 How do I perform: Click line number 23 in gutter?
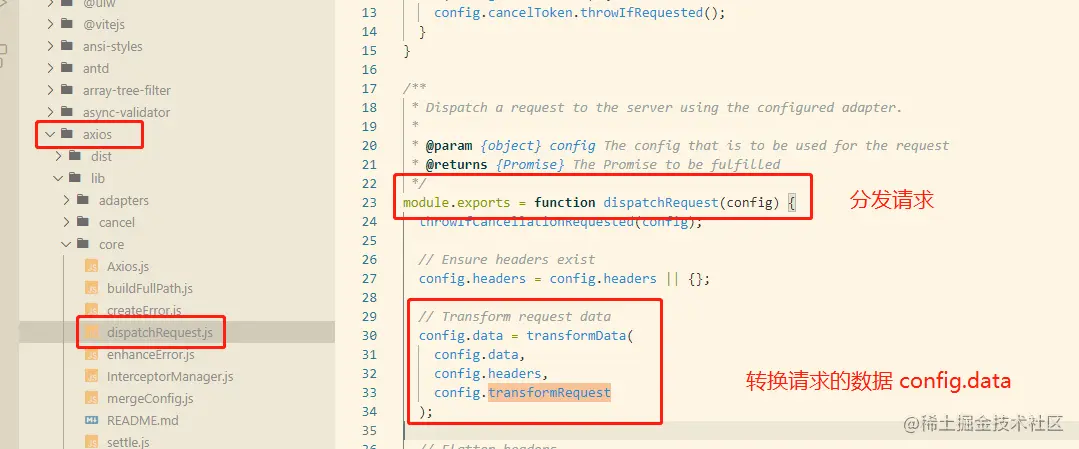[369, 202]
